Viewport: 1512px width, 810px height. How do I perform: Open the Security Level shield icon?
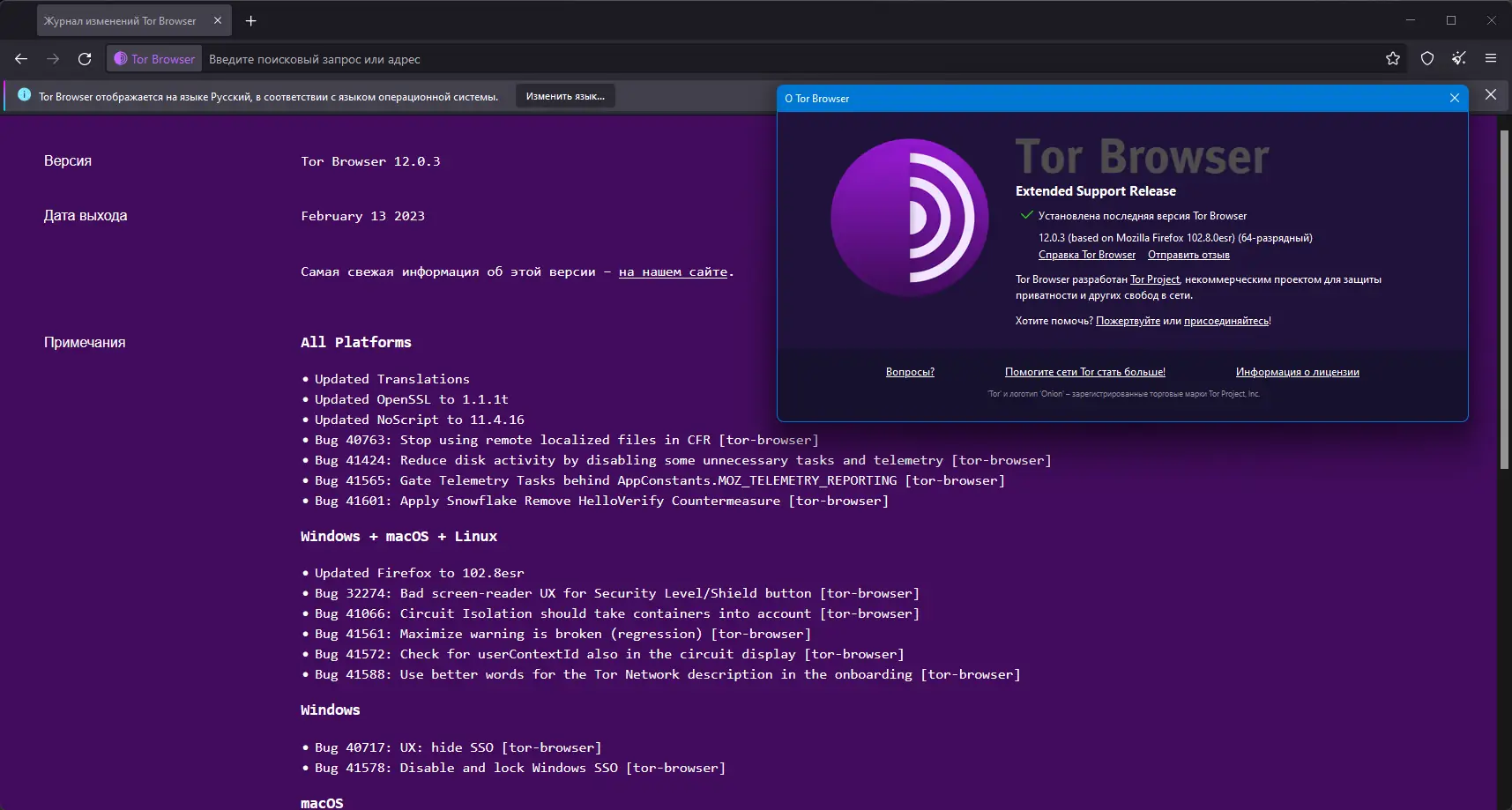click(1427, 59)
